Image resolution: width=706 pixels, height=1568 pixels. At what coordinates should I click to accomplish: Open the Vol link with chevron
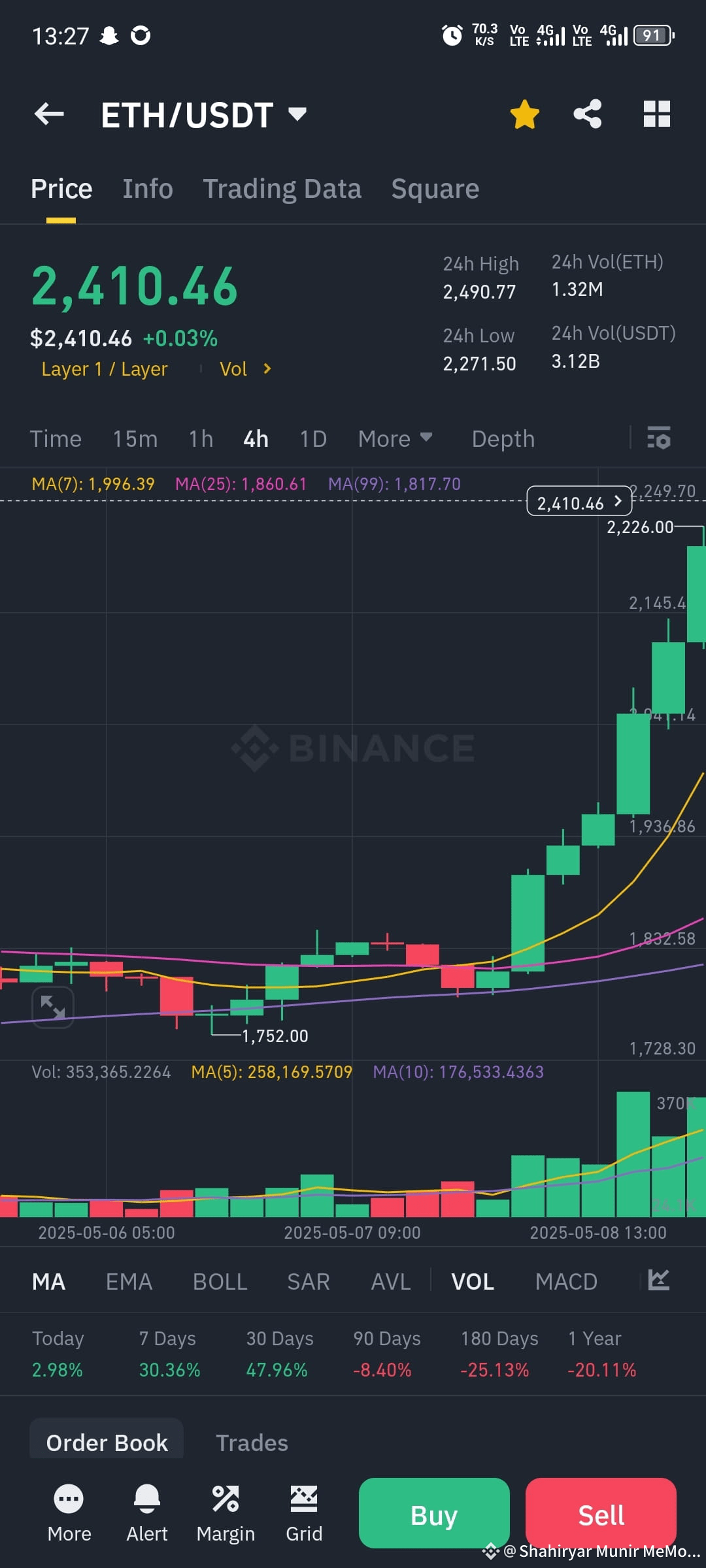[245, 369]
